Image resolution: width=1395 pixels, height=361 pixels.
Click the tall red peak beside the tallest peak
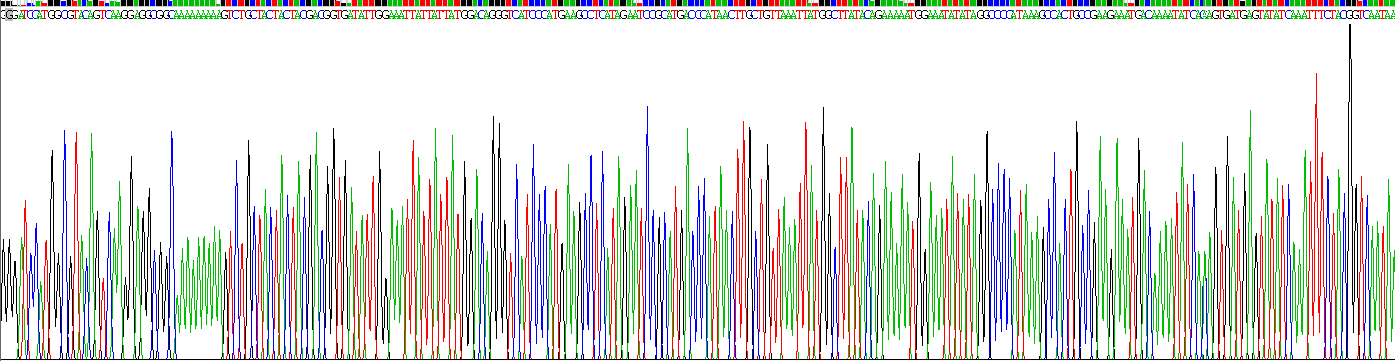pos(1316,215)
